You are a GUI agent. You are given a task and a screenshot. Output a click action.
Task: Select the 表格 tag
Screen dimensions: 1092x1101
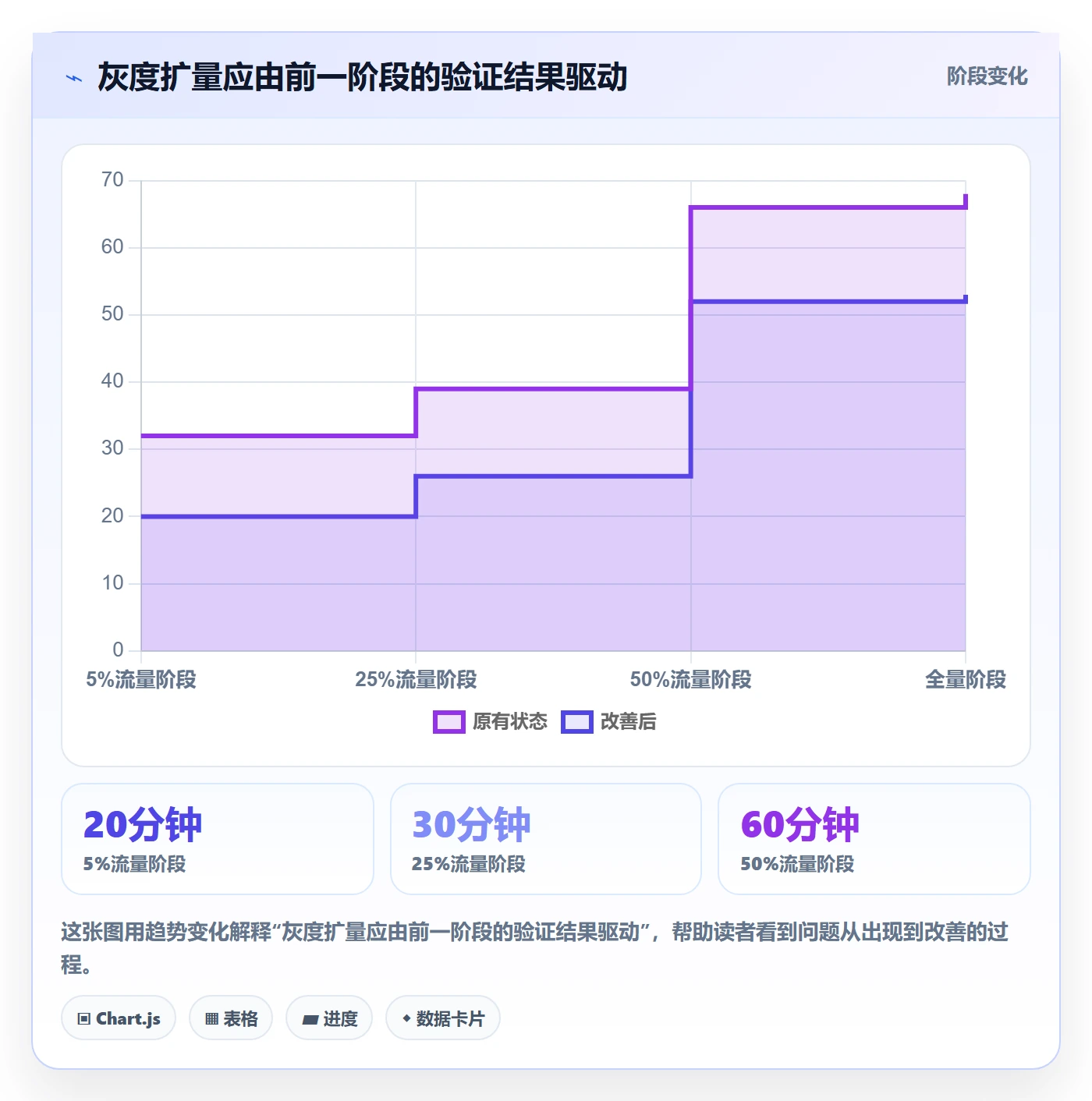pos(231,1018)
